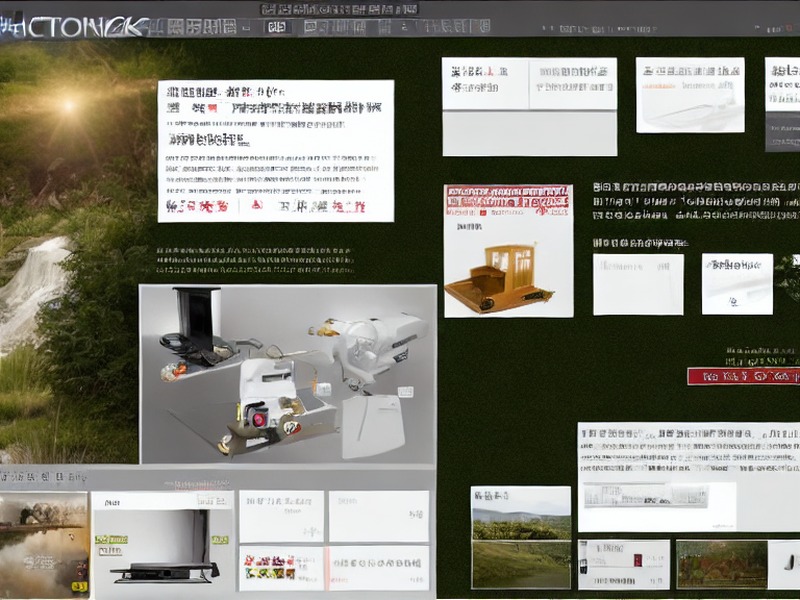Screen dimensions: 800x600
Task: Open the green hillside landscape photo
Action: pyautogui.click(x=521, y=537)
